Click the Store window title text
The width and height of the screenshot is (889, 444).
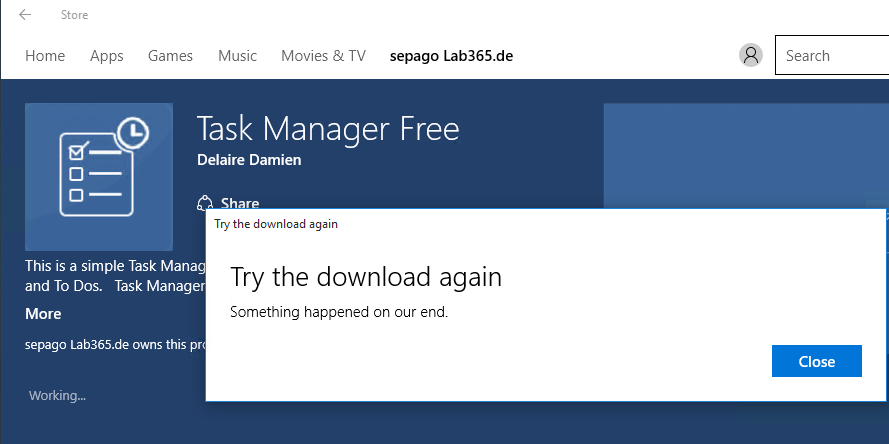pos(74,15)
